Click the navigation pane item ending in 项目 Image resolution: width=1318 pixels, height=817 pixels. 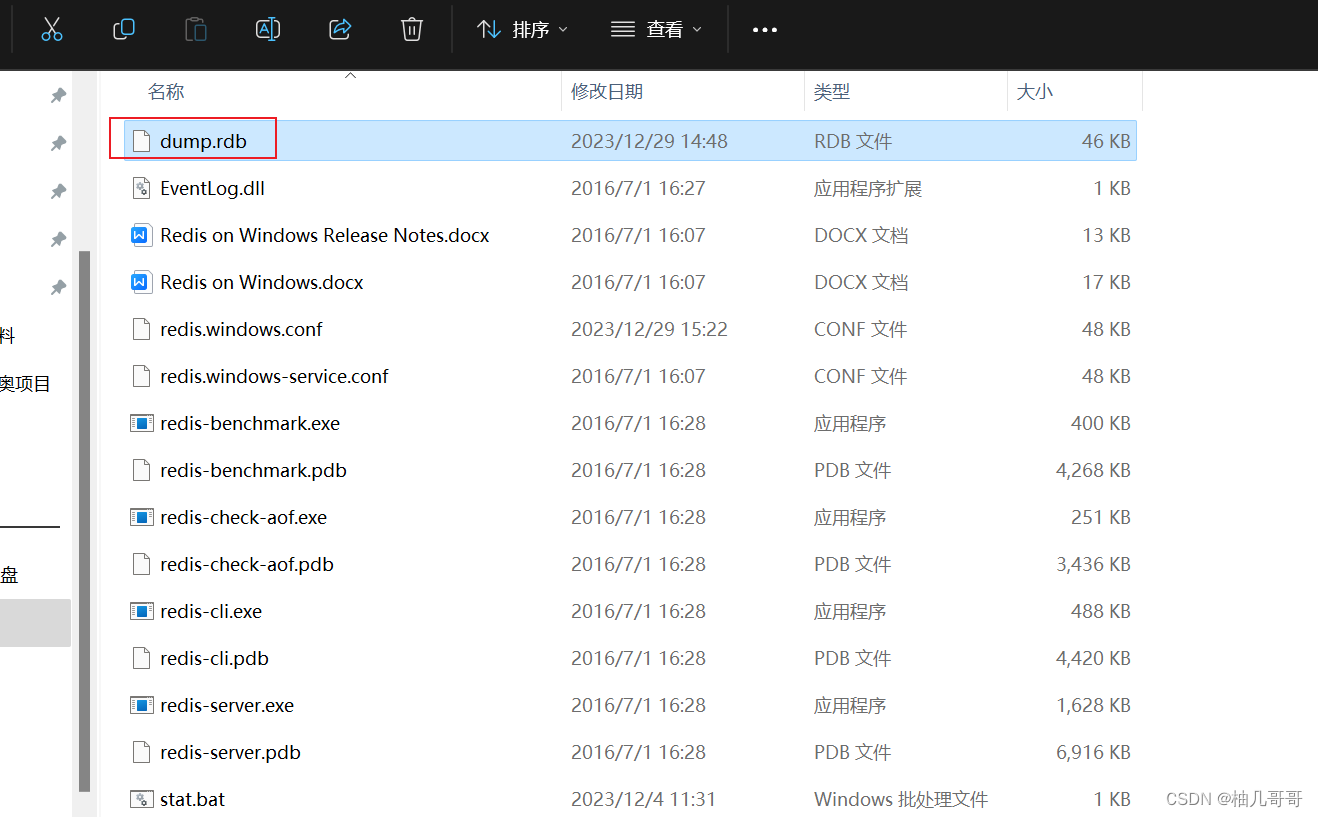click(25, 384)
